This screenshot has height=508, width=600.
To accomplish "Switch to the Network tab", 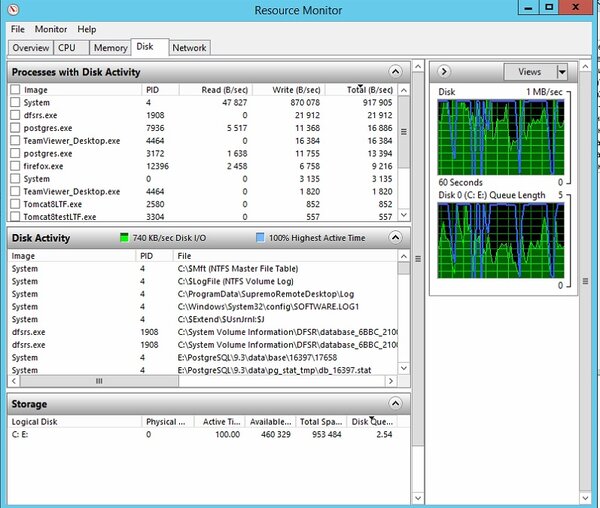I will 189,48.
